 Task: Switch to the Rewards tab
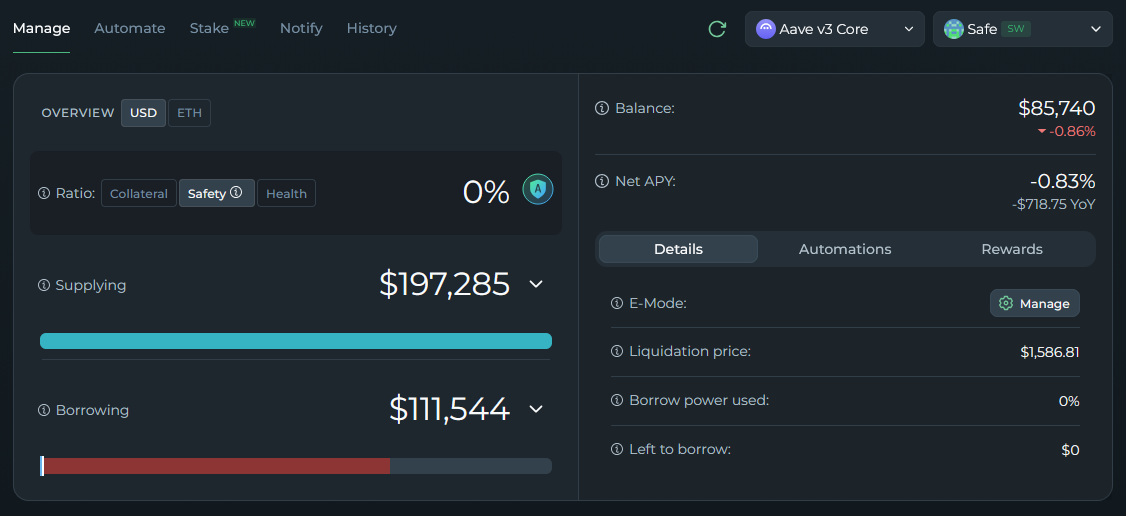tap(1011, 249)
